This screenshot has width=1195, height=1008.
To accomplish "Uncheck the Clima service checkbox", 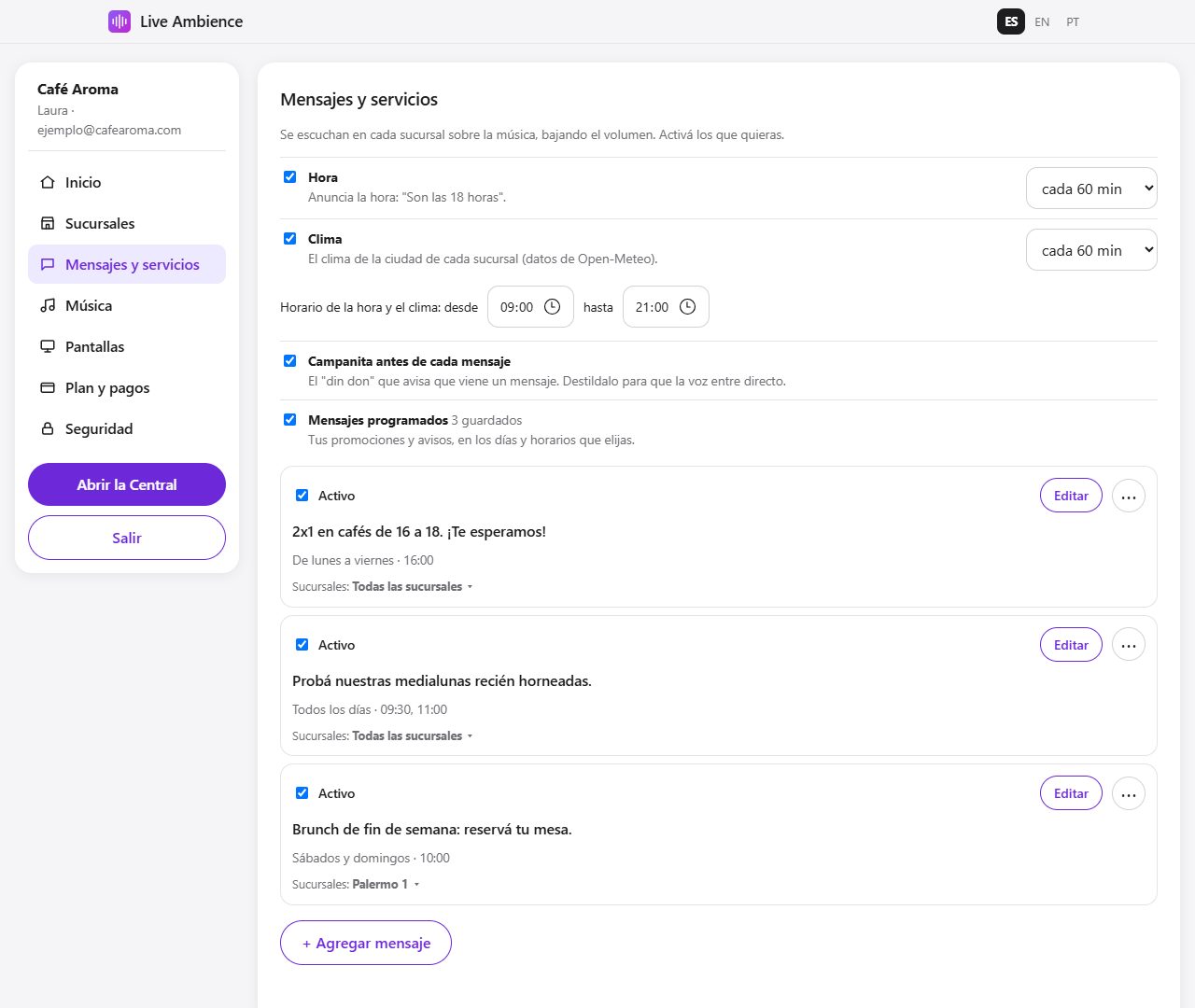I will tap(289, 238).
